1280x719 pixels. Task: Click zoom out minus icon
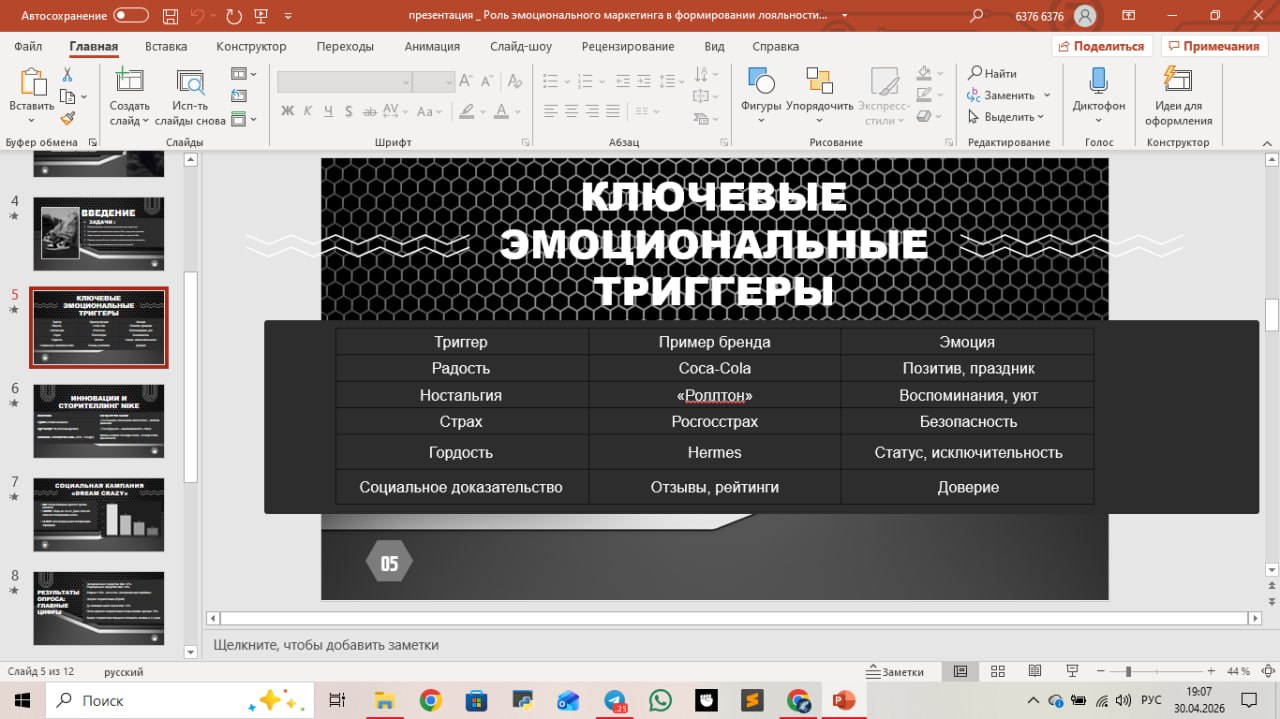point(1103,671)
